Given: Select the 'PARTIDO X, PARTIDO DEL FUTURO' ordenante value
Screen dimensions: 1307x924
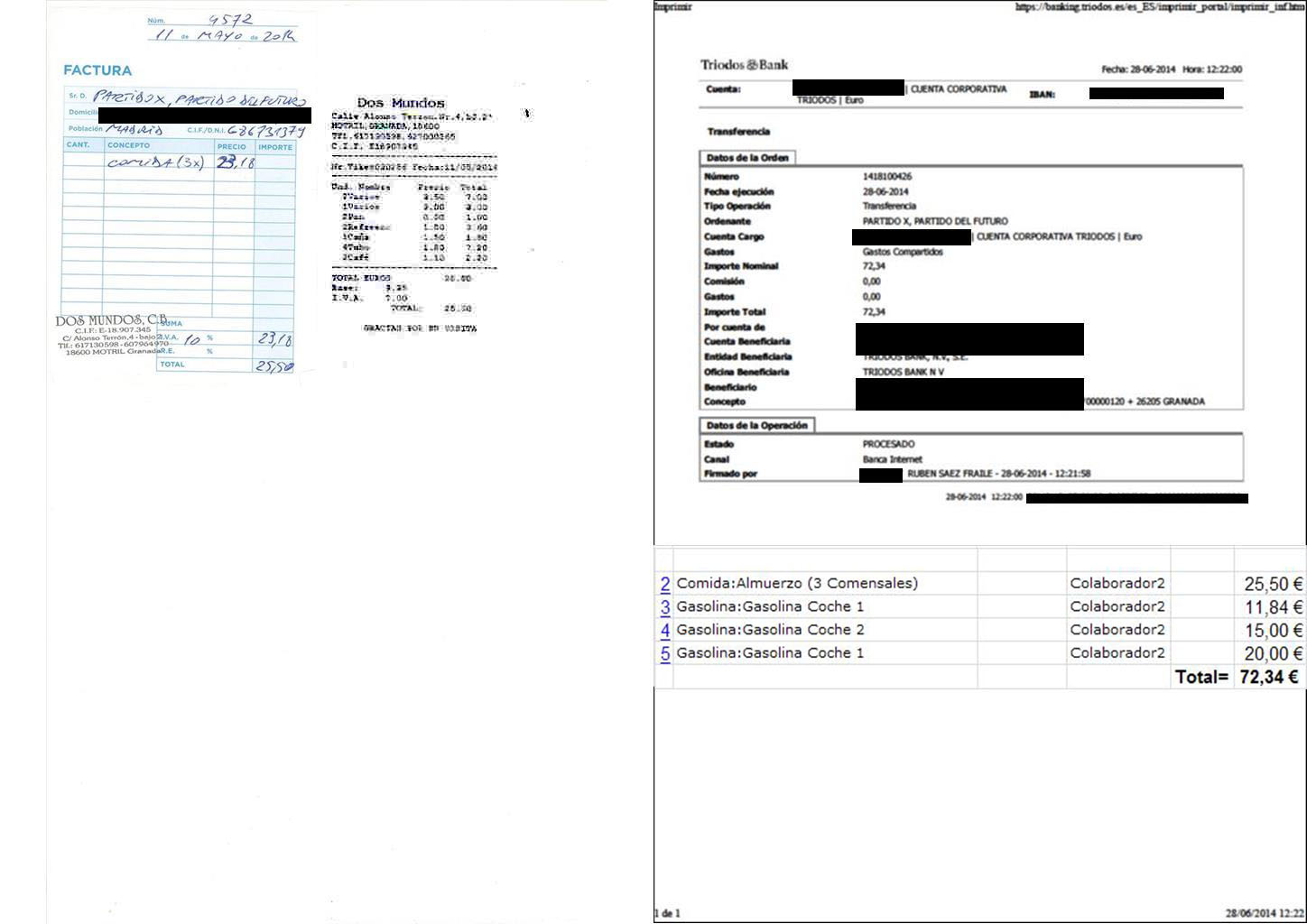Looking at the screenshot, I should click(935, 221).
